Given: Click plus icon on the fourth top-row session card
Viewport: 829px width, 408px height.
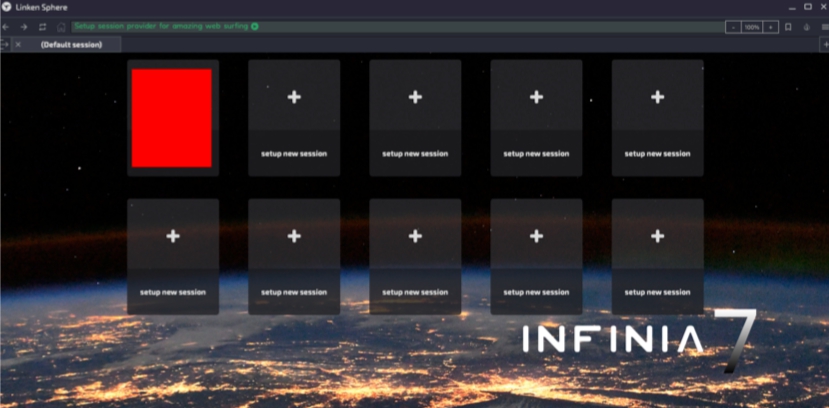Looking at the screenshot, I should (536, 97).
